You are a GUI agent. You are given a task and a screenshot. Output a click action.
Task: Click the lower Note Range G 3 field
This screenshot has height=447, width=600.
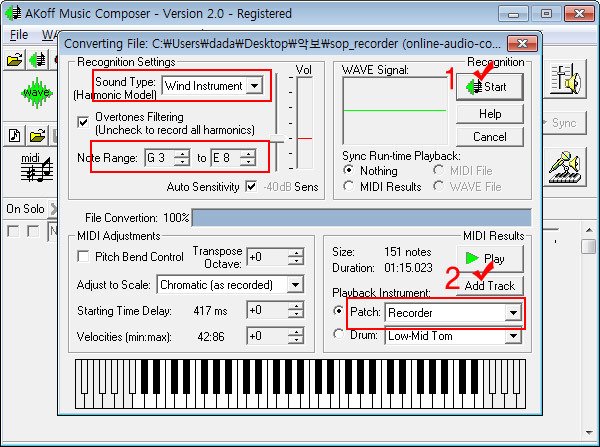tap(159, 158)
